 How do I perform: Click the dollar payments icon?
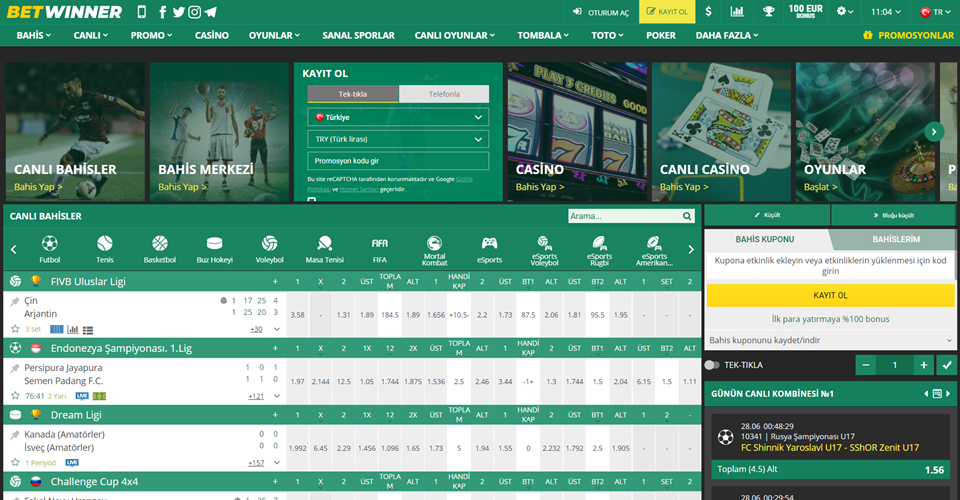[x=708, y=12]
